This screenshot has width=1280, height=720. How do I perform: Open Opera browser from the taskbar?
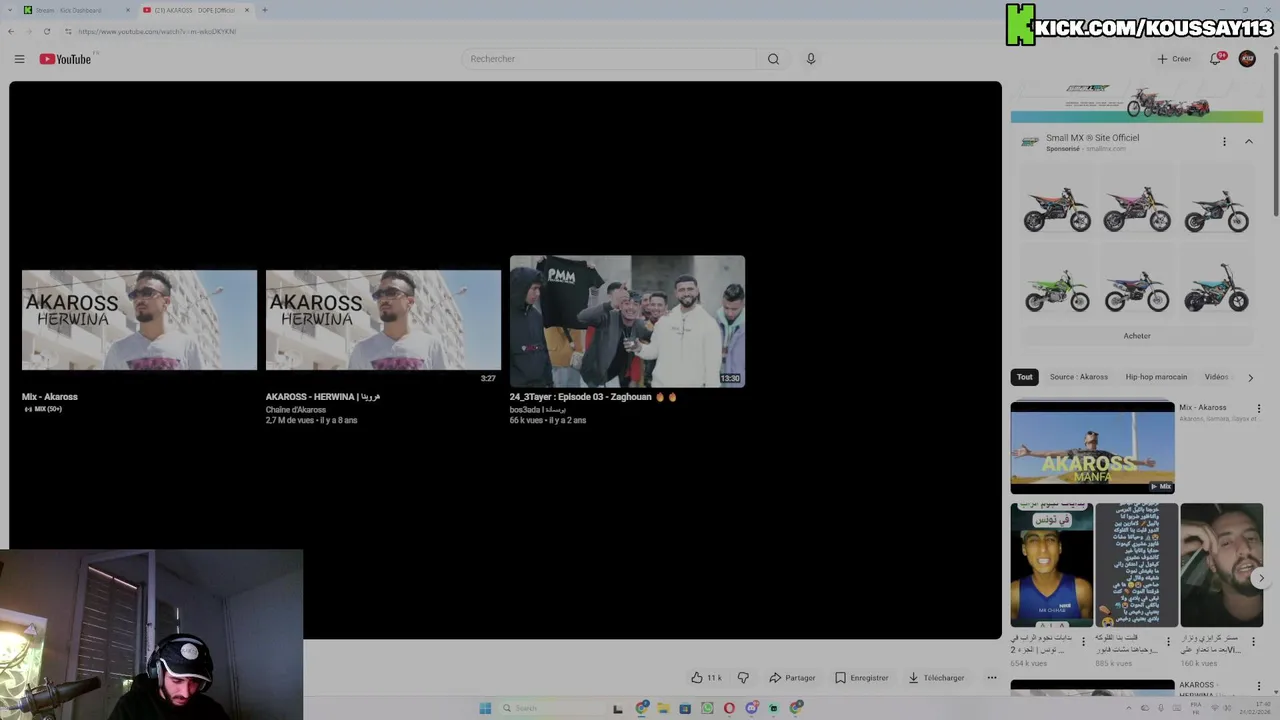coord(729,708)
